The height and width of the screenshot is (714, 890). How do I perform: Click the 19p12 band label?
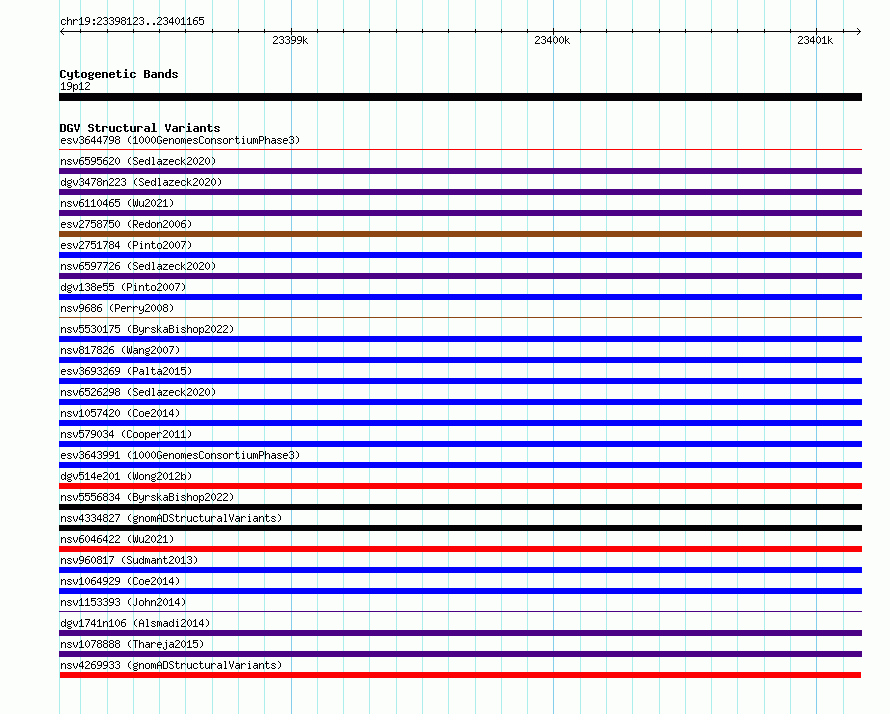tap(75, 86)
